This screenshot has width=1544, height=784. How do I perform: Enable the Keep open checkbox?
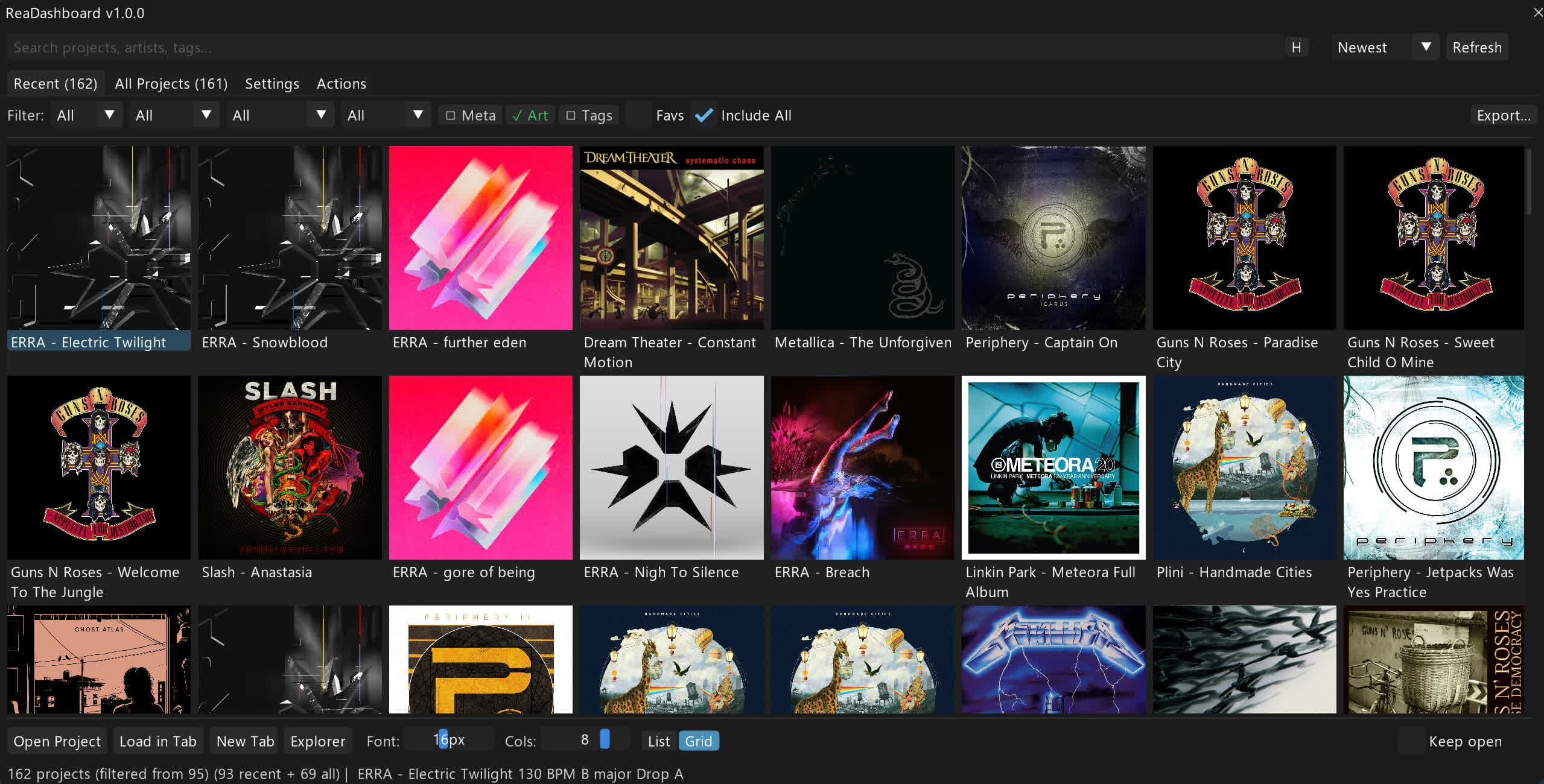(x=1411, y=741)
